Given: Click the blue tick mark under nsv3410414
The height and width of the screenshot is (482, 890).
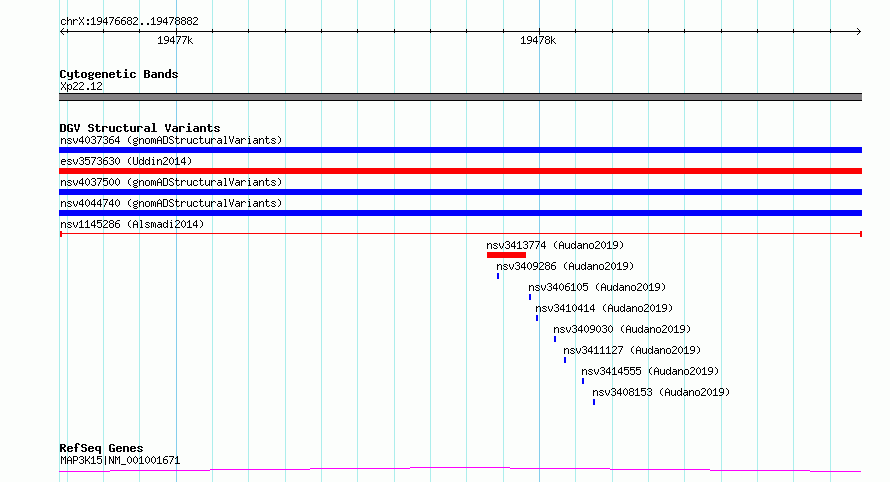Looking at the screenshot, I should (x=537, y=318).
